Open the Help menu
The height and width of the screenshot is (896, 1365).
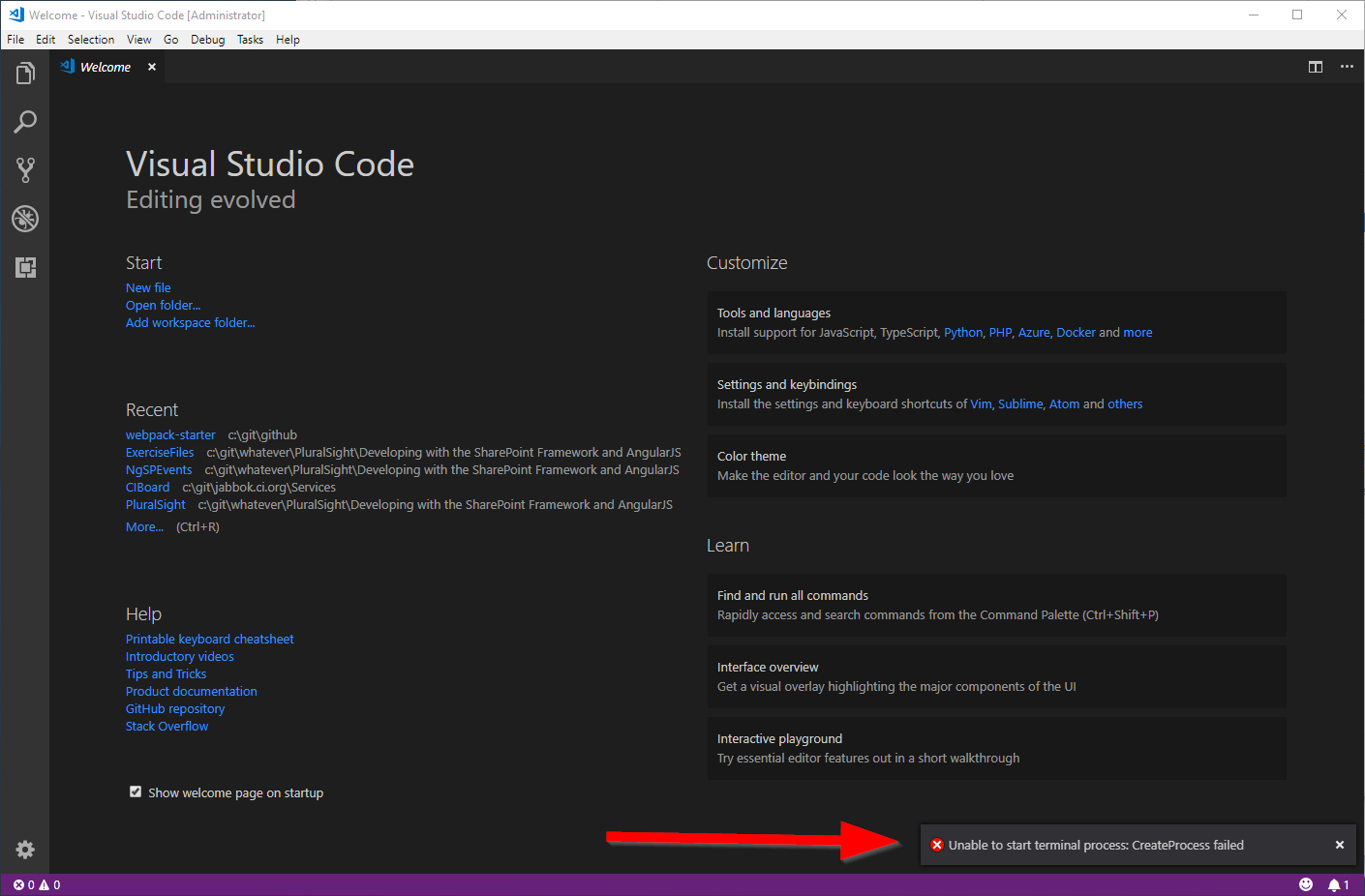[288, 40]
